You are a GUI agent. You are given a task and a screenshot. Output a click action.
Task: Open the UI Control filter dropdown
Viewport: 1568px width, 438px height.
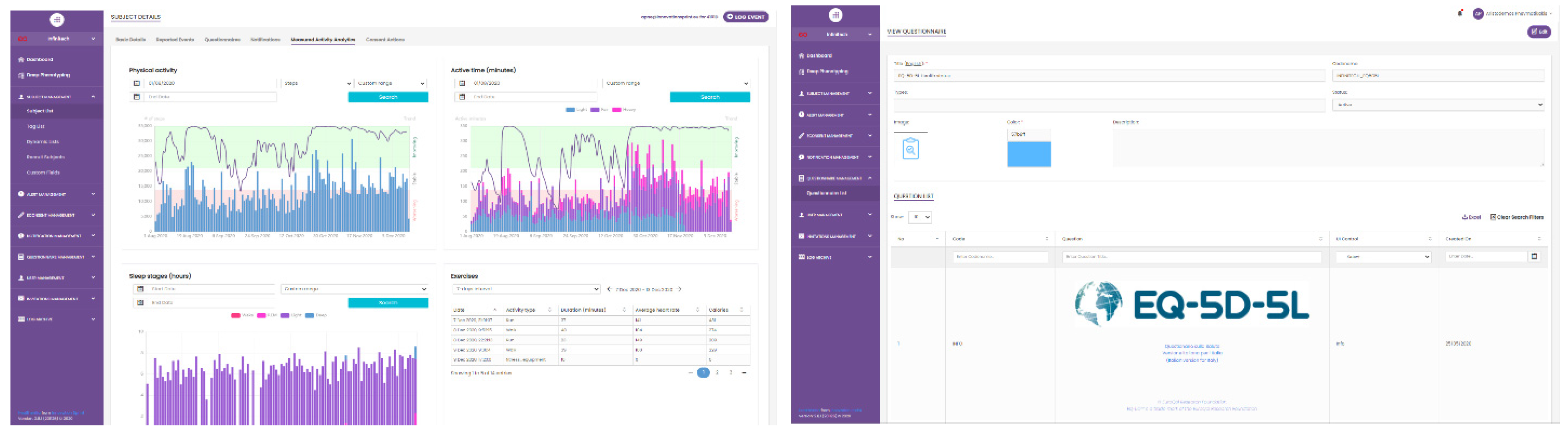1383,257
